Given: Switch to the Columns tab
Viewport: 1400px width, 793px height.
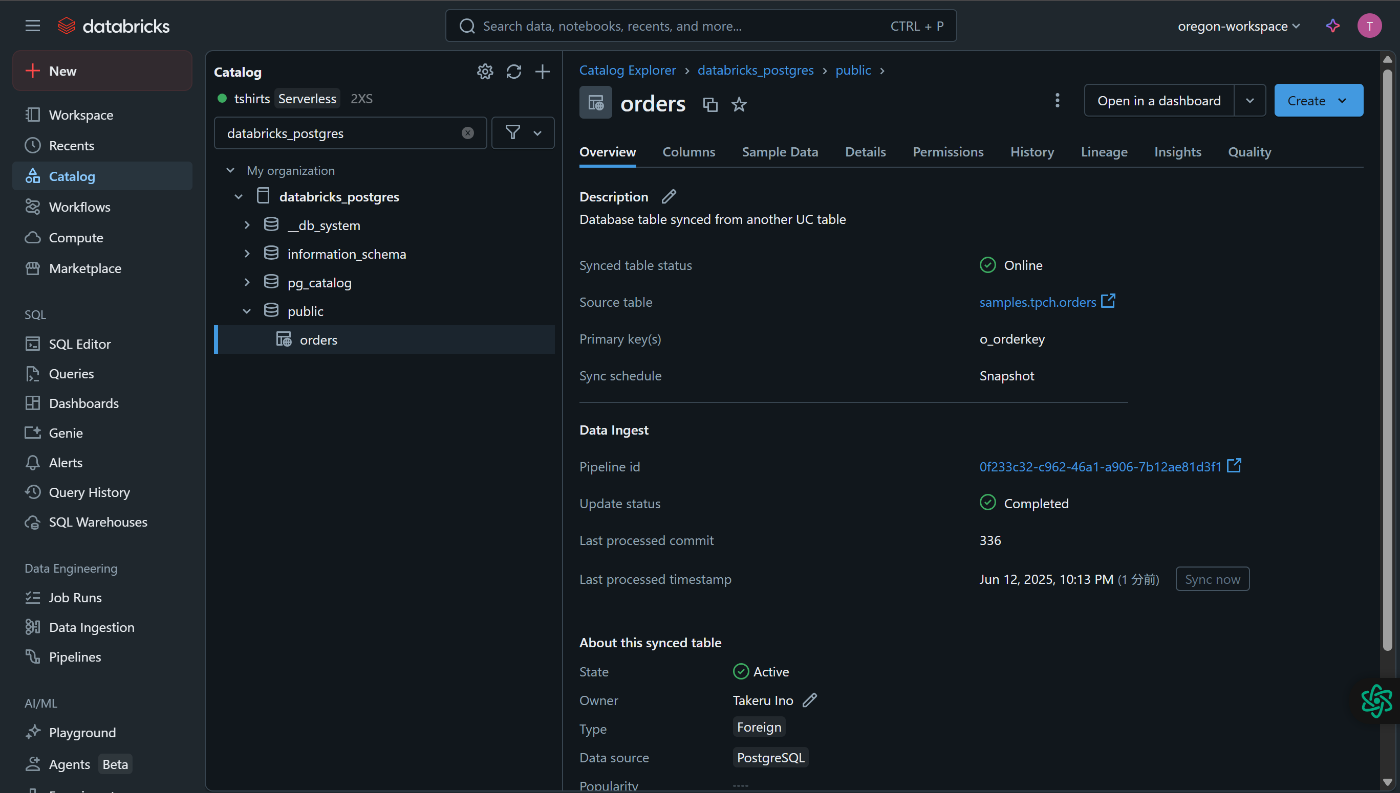Looking at the screenshot, I should pos(689,152).
